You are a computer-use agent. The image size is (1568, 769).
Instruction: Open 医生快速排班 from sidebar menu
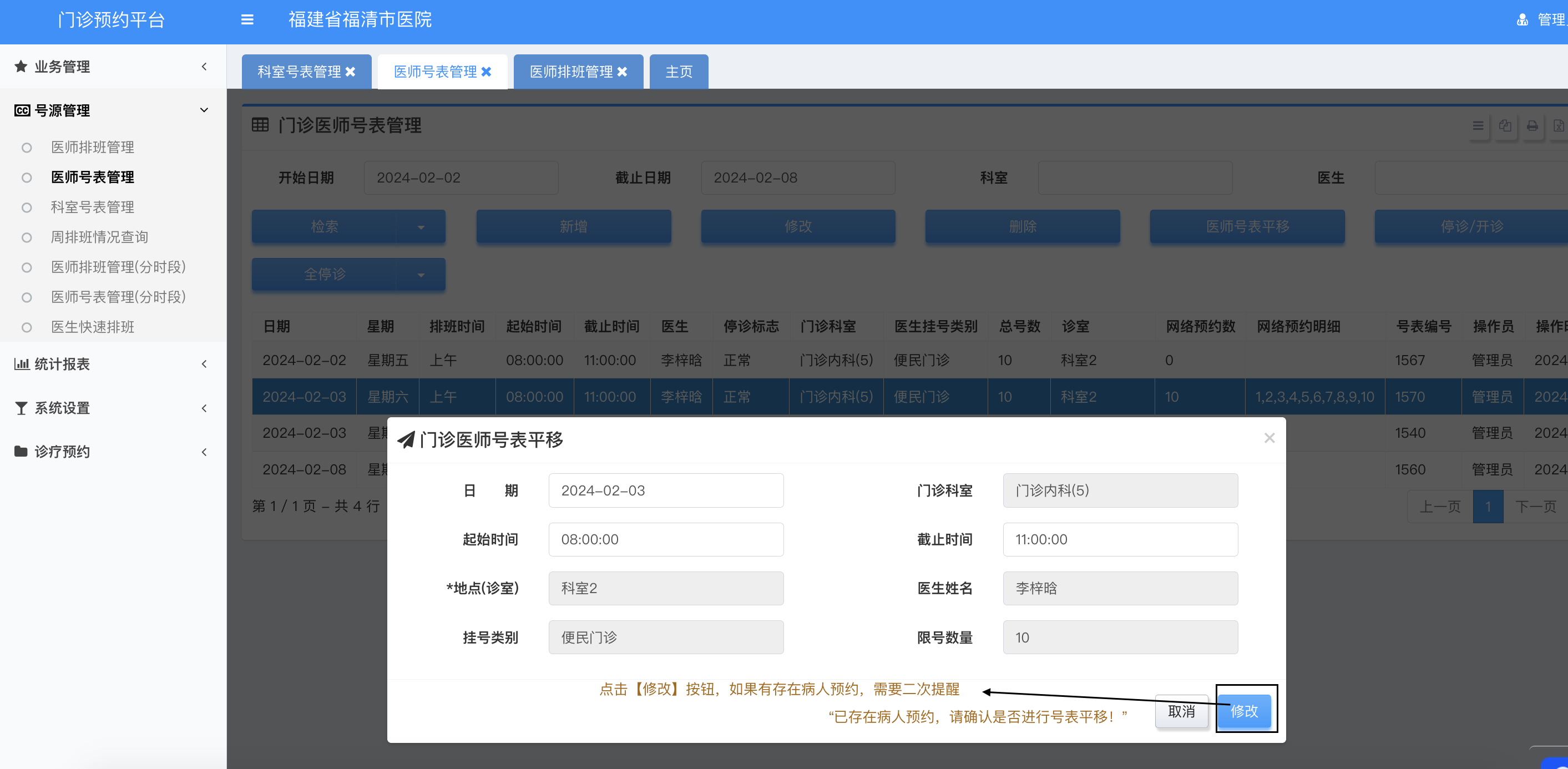(x=93, y=327)
